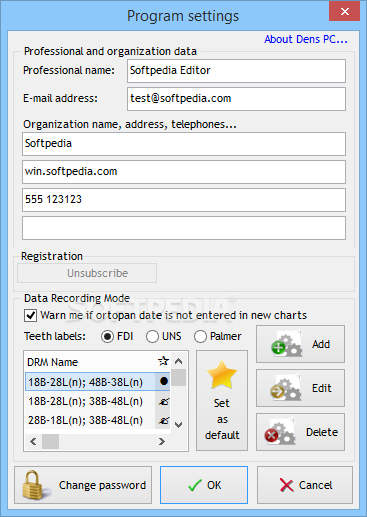This screenshot has width=367, height=517.
Task: Toggle the ortopan date warning checkbox
Action: point(30,315)
